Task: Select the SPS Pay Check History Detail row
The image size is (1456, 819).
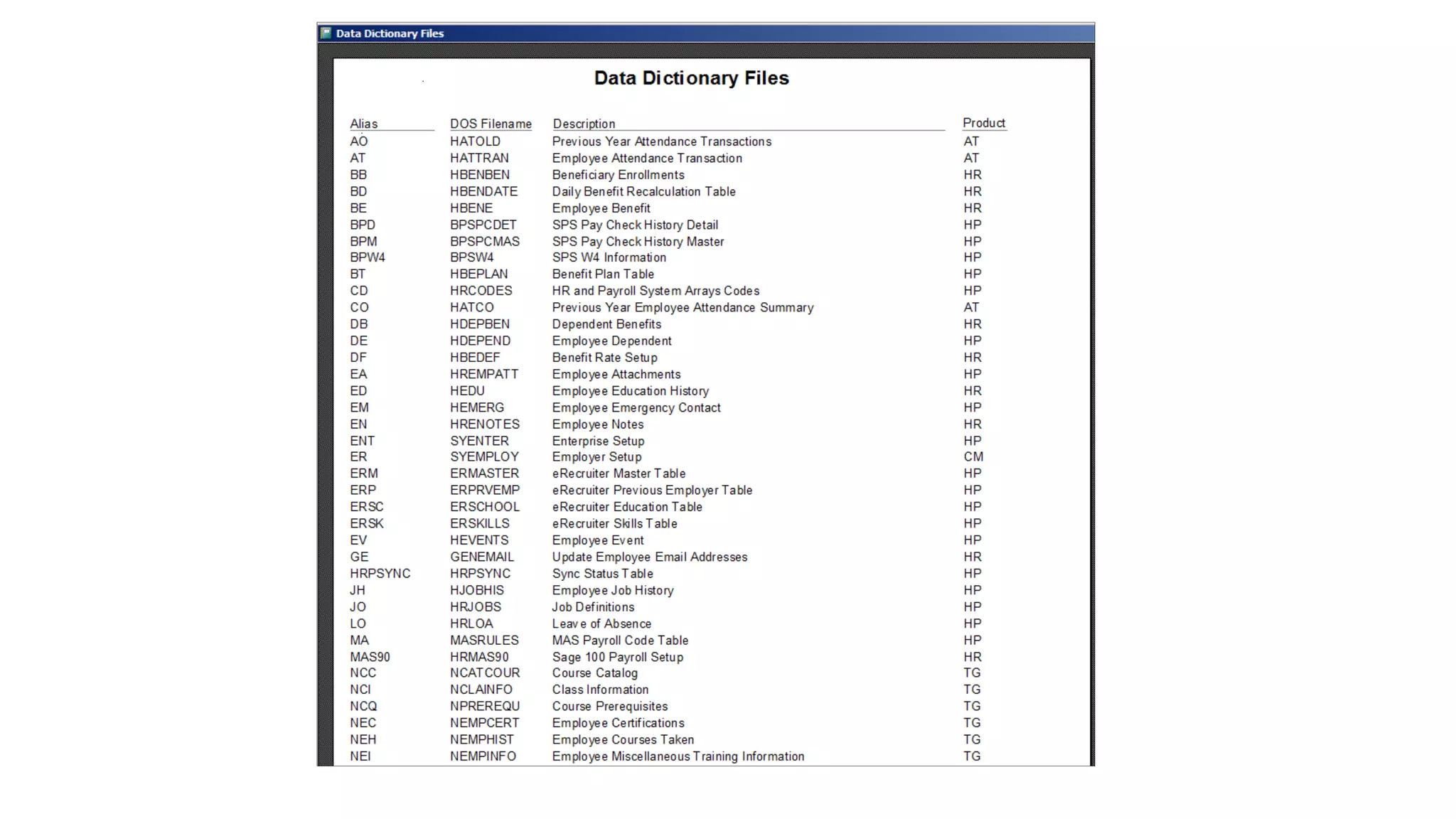Action: (635, 225)
